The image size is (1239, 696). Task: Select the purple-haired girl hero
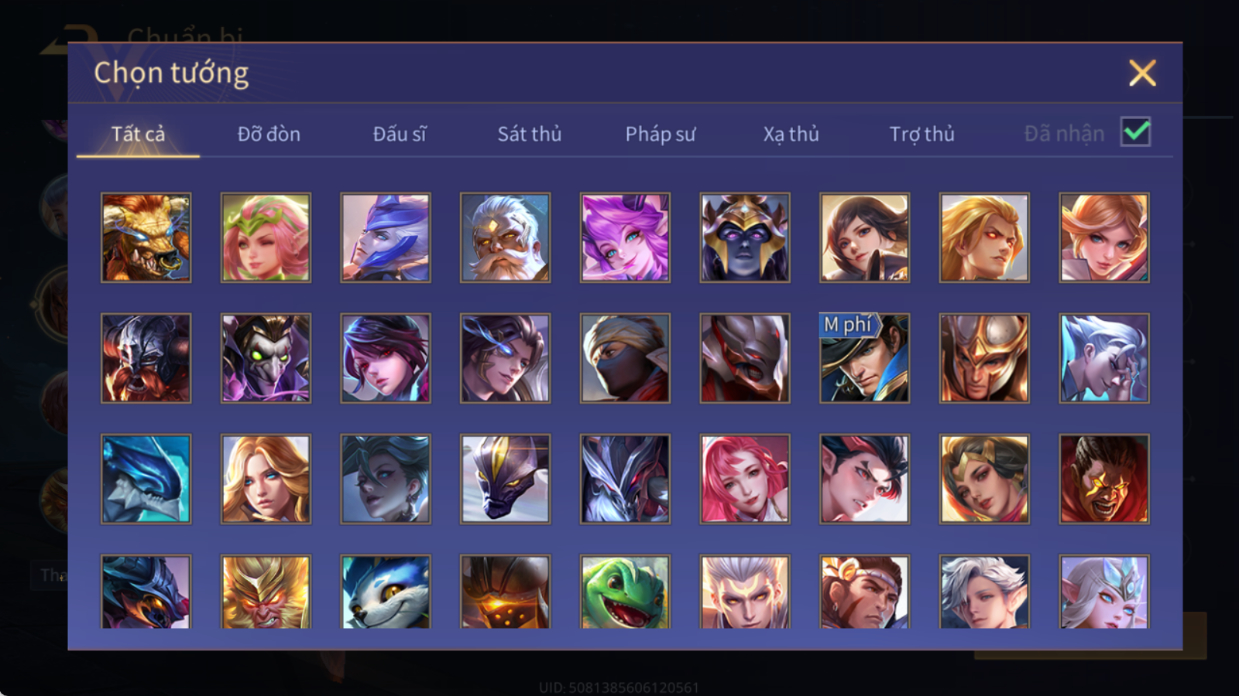[x=625, y=238]
